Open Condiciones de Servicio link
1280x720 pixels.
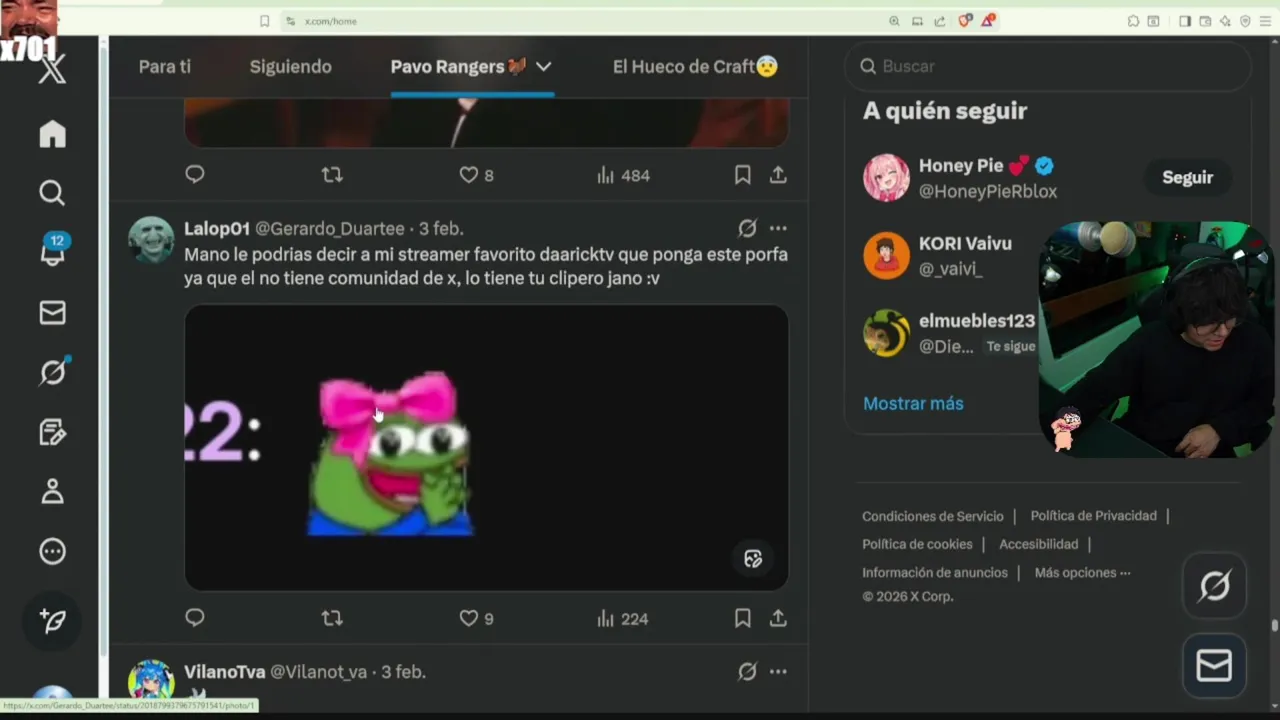[933, 516]
